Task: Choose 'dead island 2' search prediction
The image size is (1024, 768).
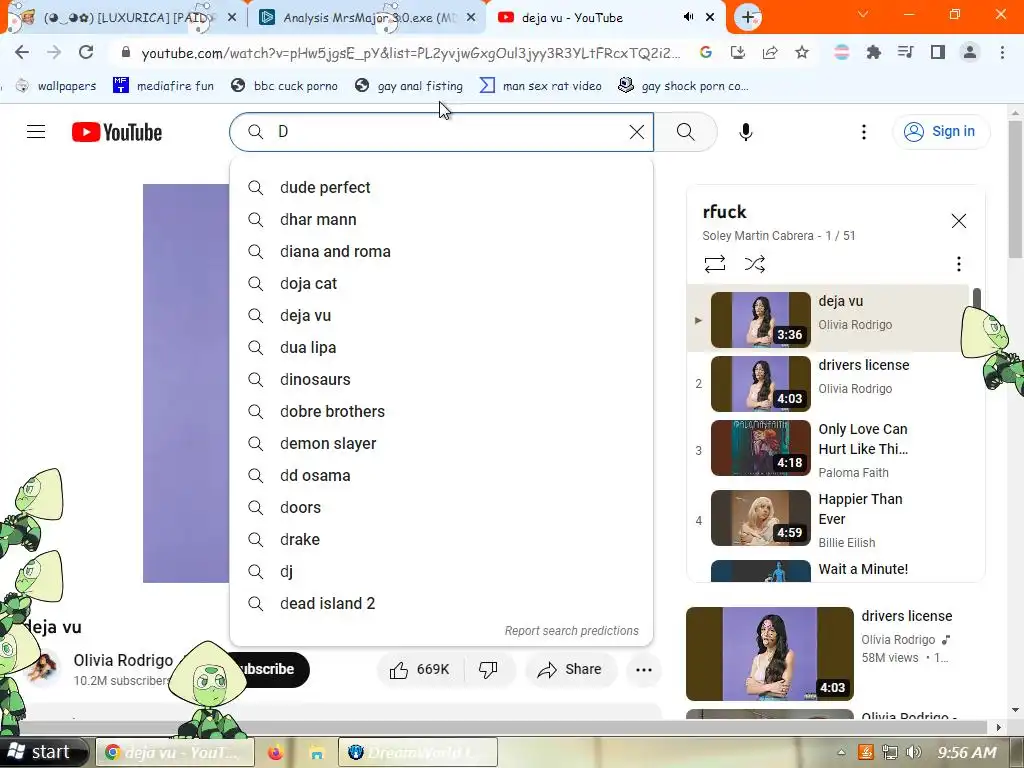Action: pos(441,603)
